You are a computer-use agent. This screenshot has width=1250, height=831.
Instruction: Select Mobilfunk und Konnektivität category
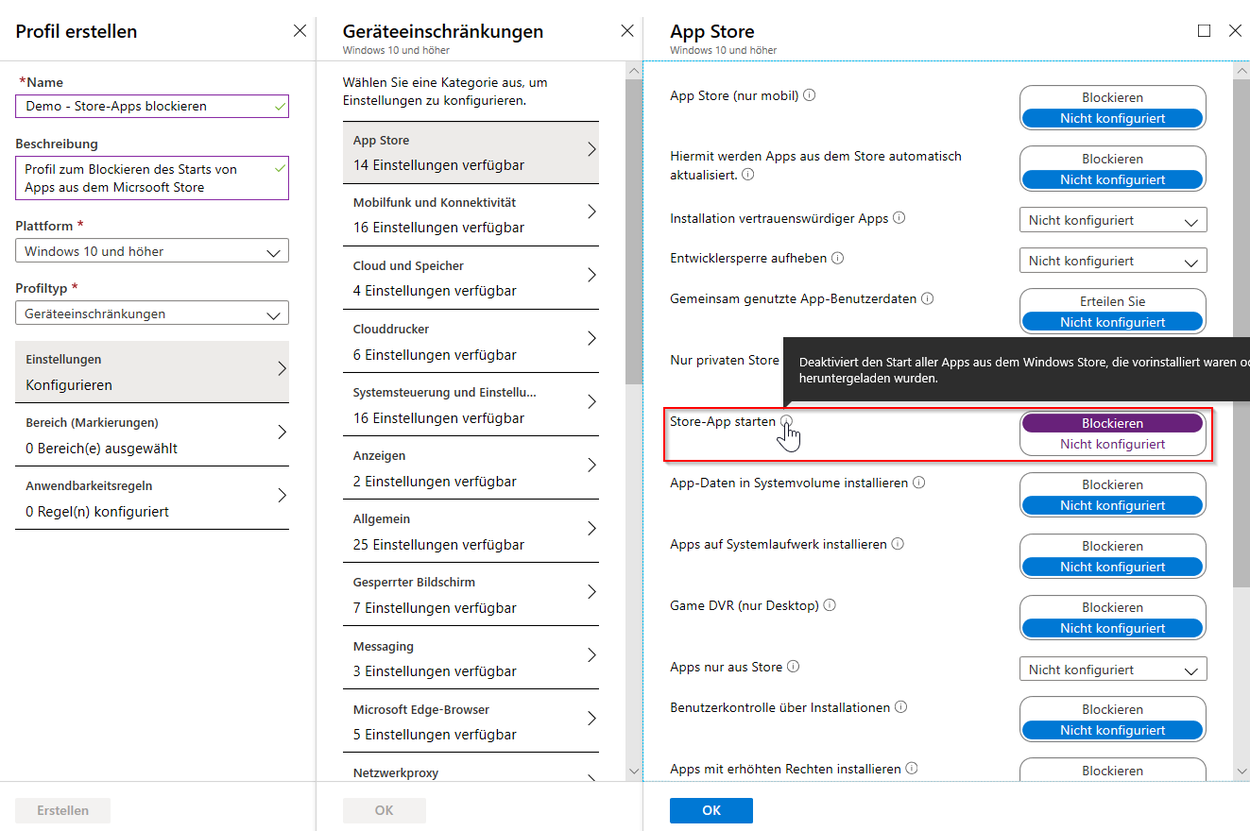[x=471, y=215]
